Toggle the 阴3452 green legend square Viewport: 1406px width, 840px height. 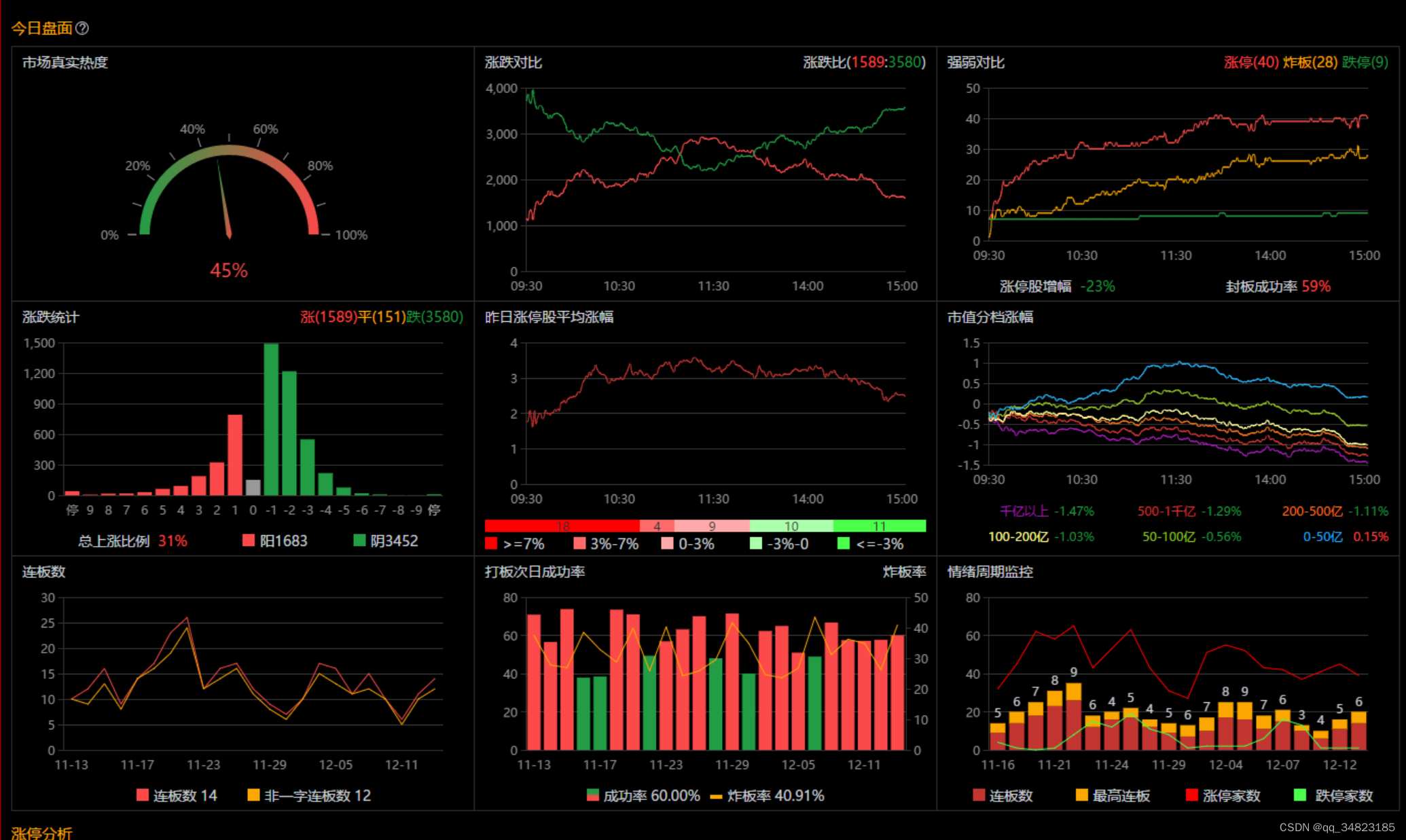click(359, 541)
